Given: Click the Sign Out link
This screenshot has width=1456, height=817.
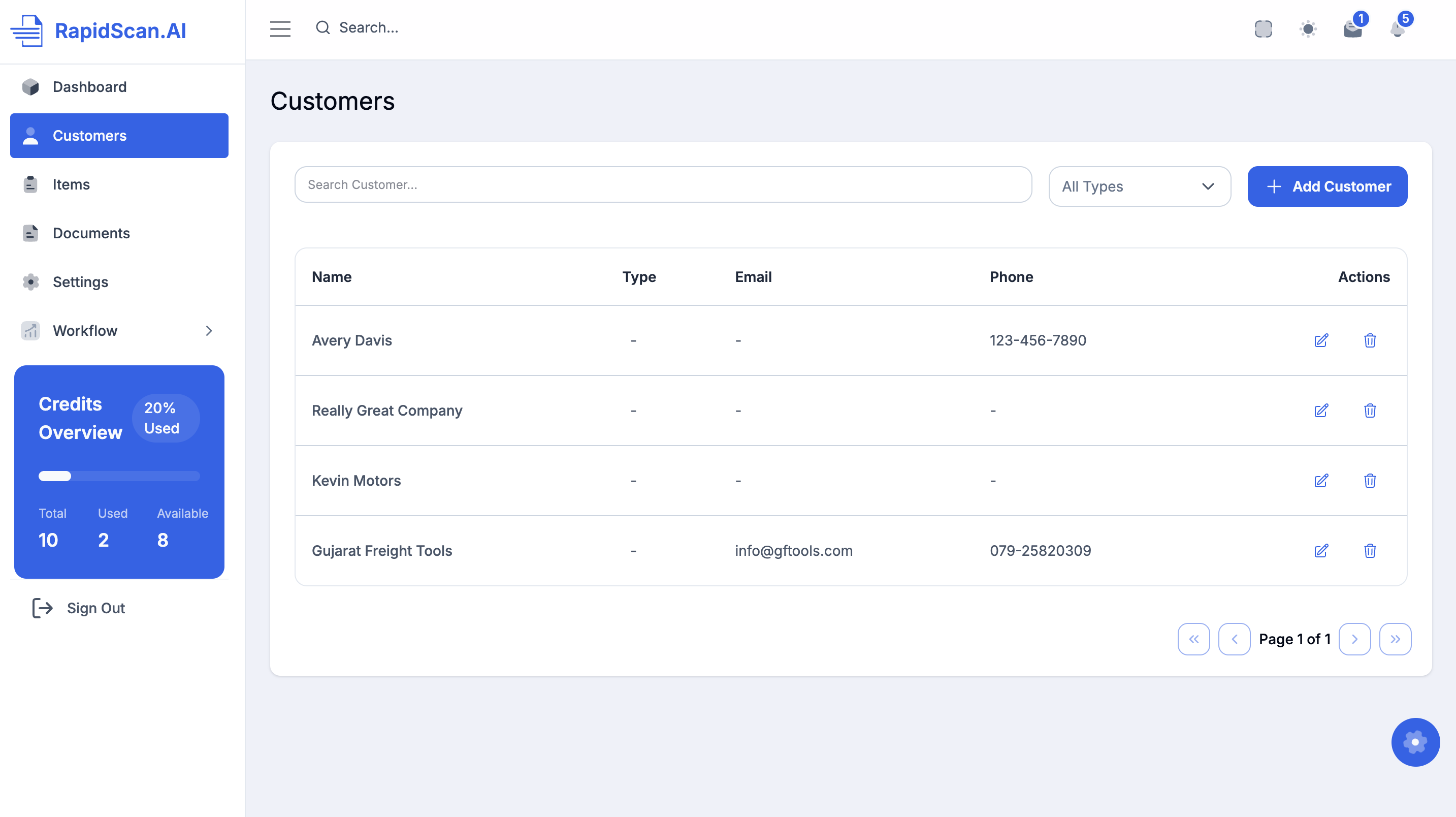Looking at the screenshot, I should (x=95, y=608).
